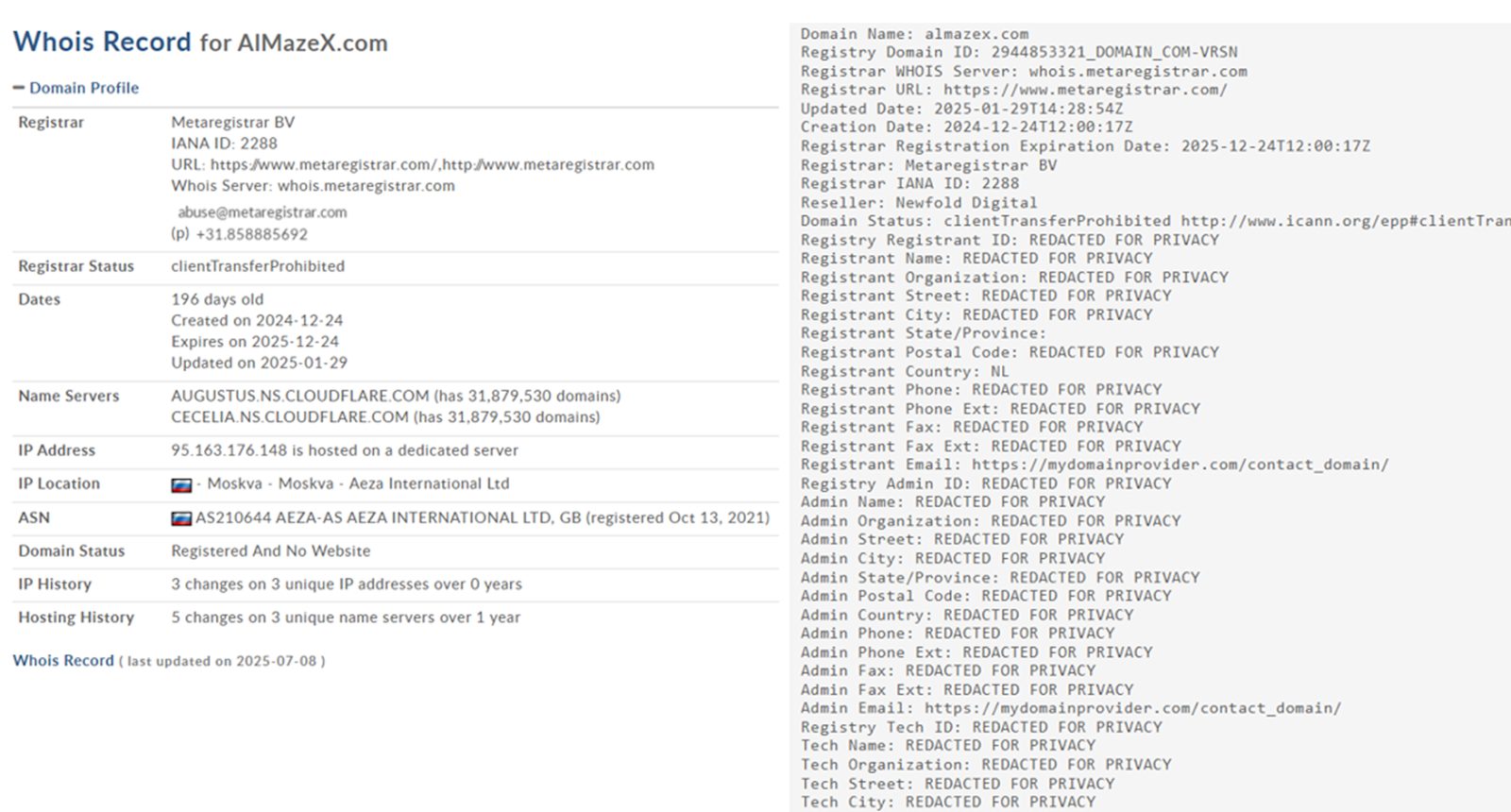Select the Registry Tech ID line
The height and width of the screenshot is (812, 1511).
(981, 727)
